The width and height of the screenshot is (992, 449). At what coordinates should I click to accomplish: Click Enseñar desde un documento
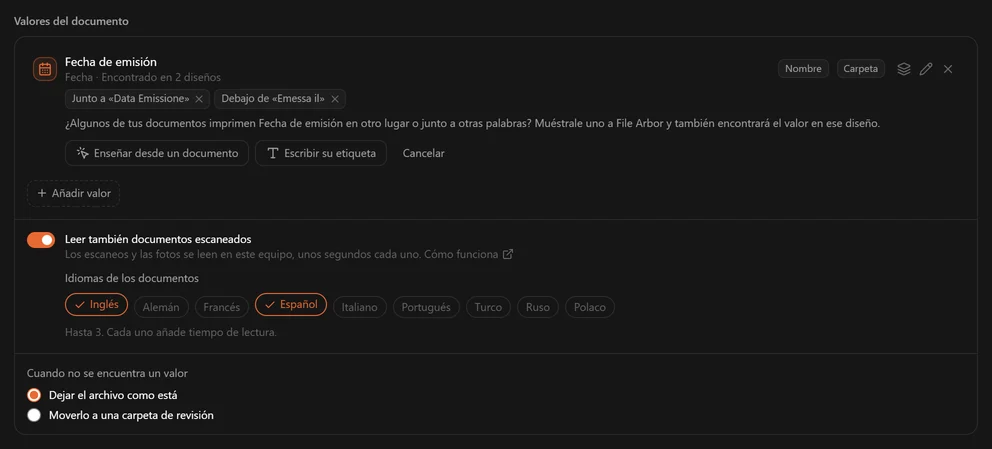(x=157, y=153)
